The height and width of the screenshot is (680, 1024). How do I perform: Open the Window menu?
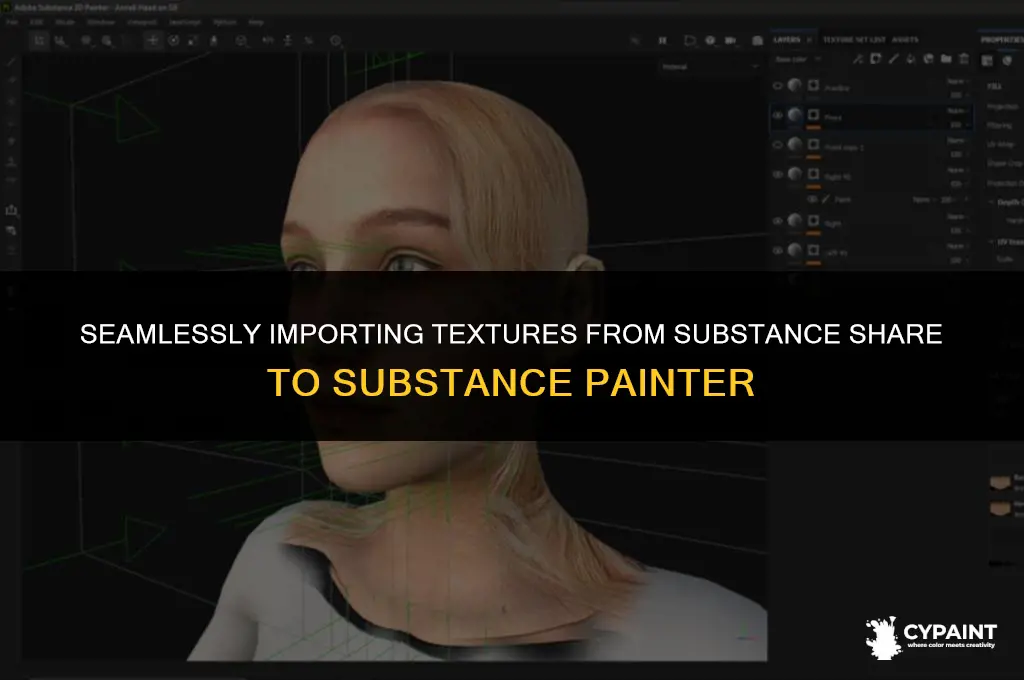[101, 22]
